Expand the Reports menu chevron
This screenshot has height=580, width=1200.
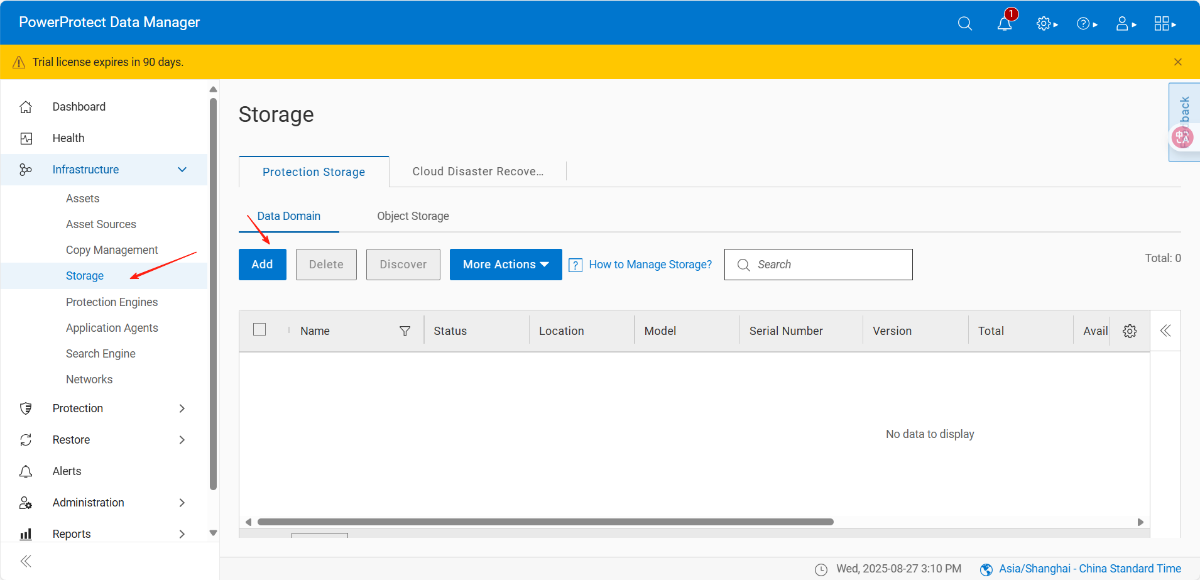pos(182,534)
